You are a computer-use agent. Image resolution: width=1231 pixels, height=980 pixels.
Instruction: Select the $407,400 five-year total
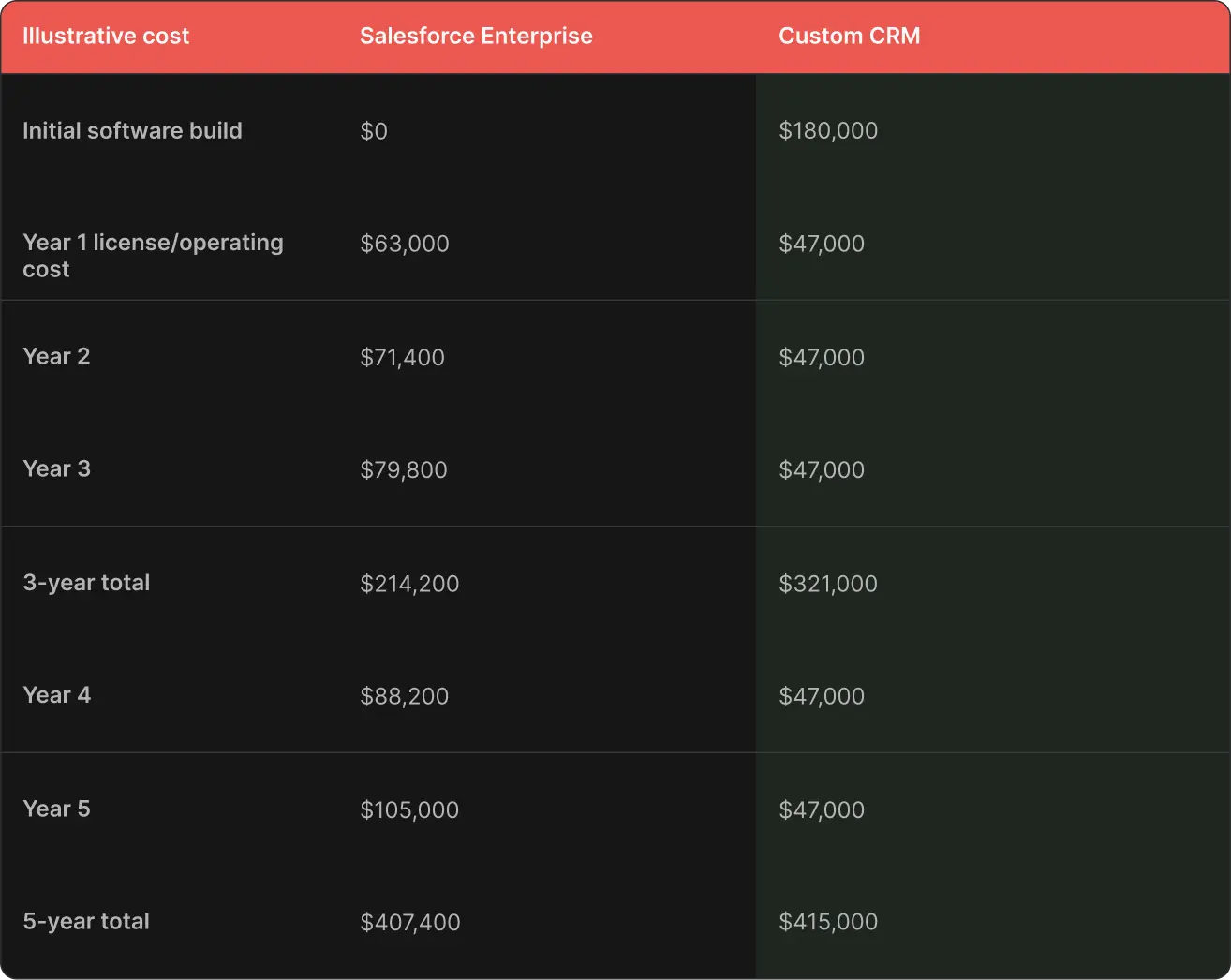(410, 923)
